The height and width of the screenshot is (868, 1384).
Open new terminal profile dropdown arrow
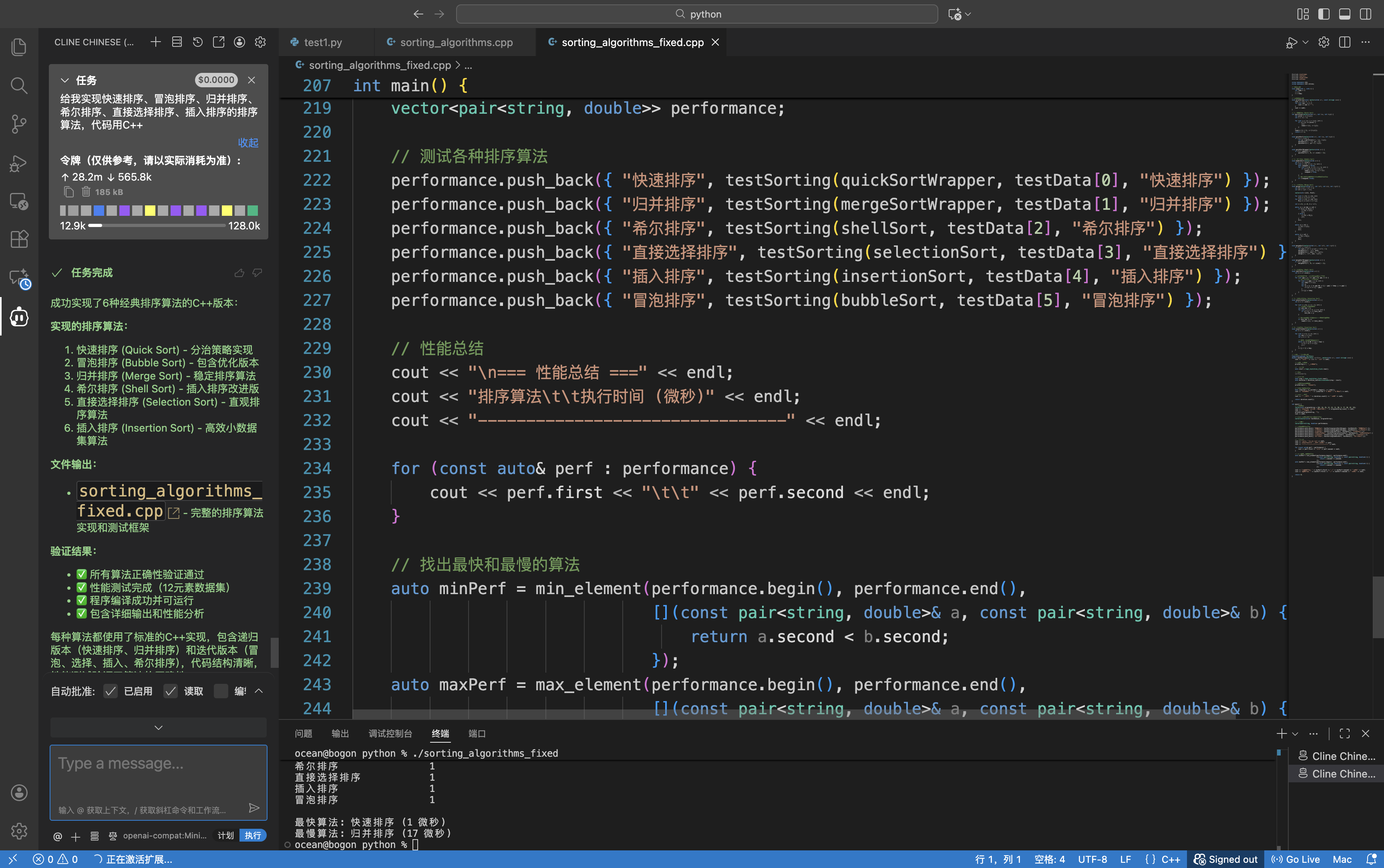point(1295,733)
